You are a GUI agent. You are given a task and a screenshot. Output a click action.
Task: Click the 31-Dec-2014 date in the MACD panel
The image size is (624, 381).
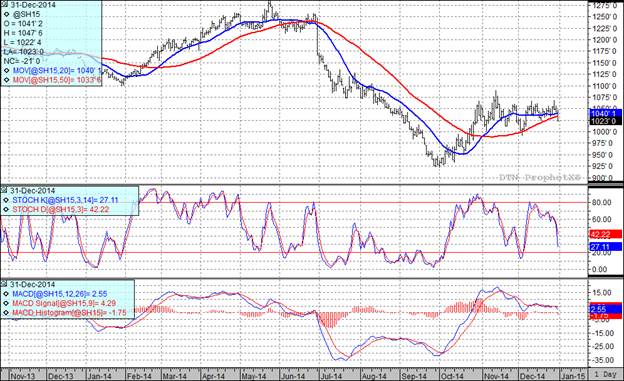click(33, 284)
